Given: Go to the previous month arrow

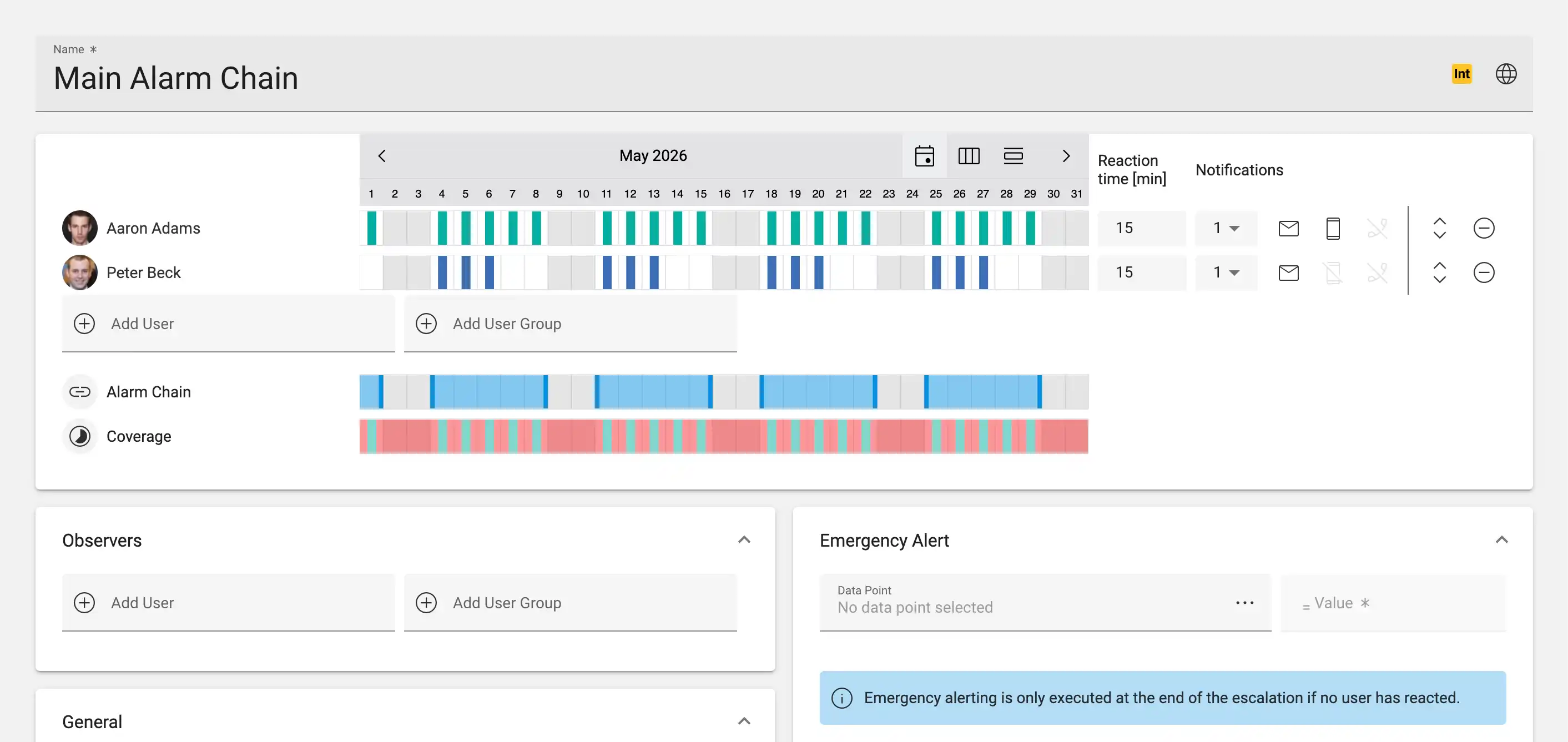Looking at the screenshot, I should click(382, 156).
